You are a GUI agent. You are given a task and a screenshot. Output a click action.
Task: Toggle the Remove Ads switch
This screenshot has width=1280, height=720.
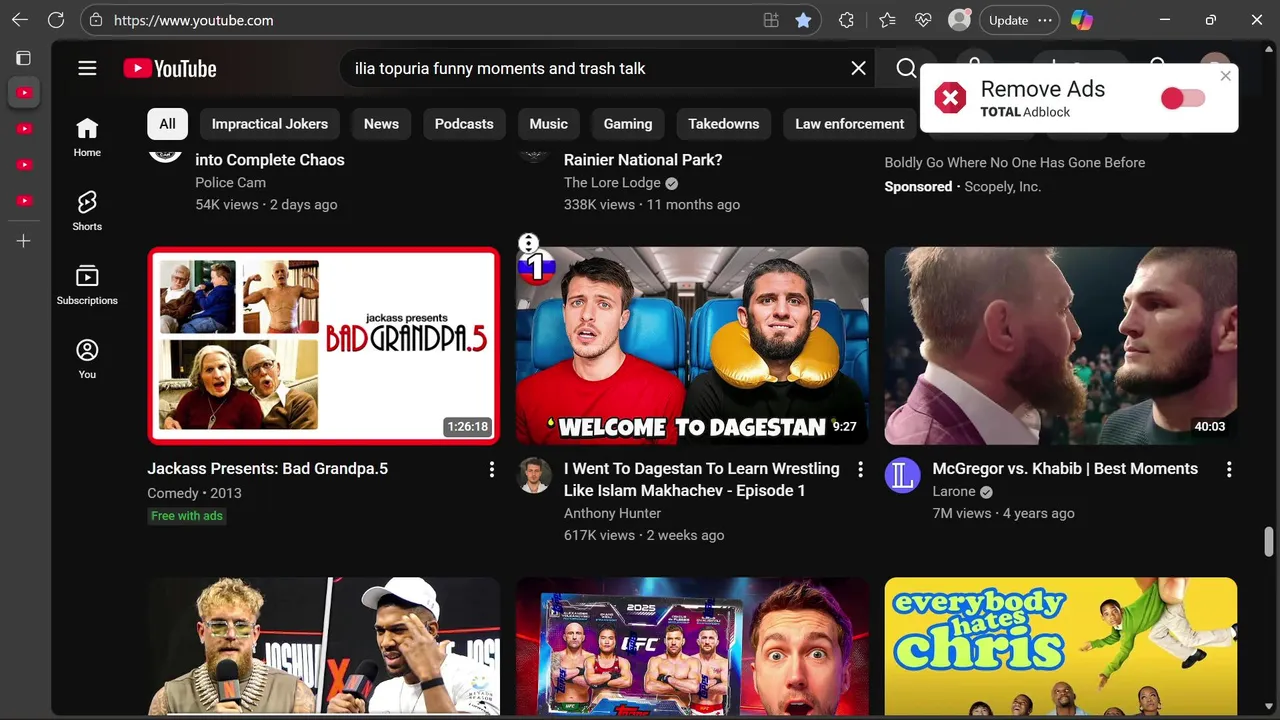pyautogui.click(x=1183, y=98)
